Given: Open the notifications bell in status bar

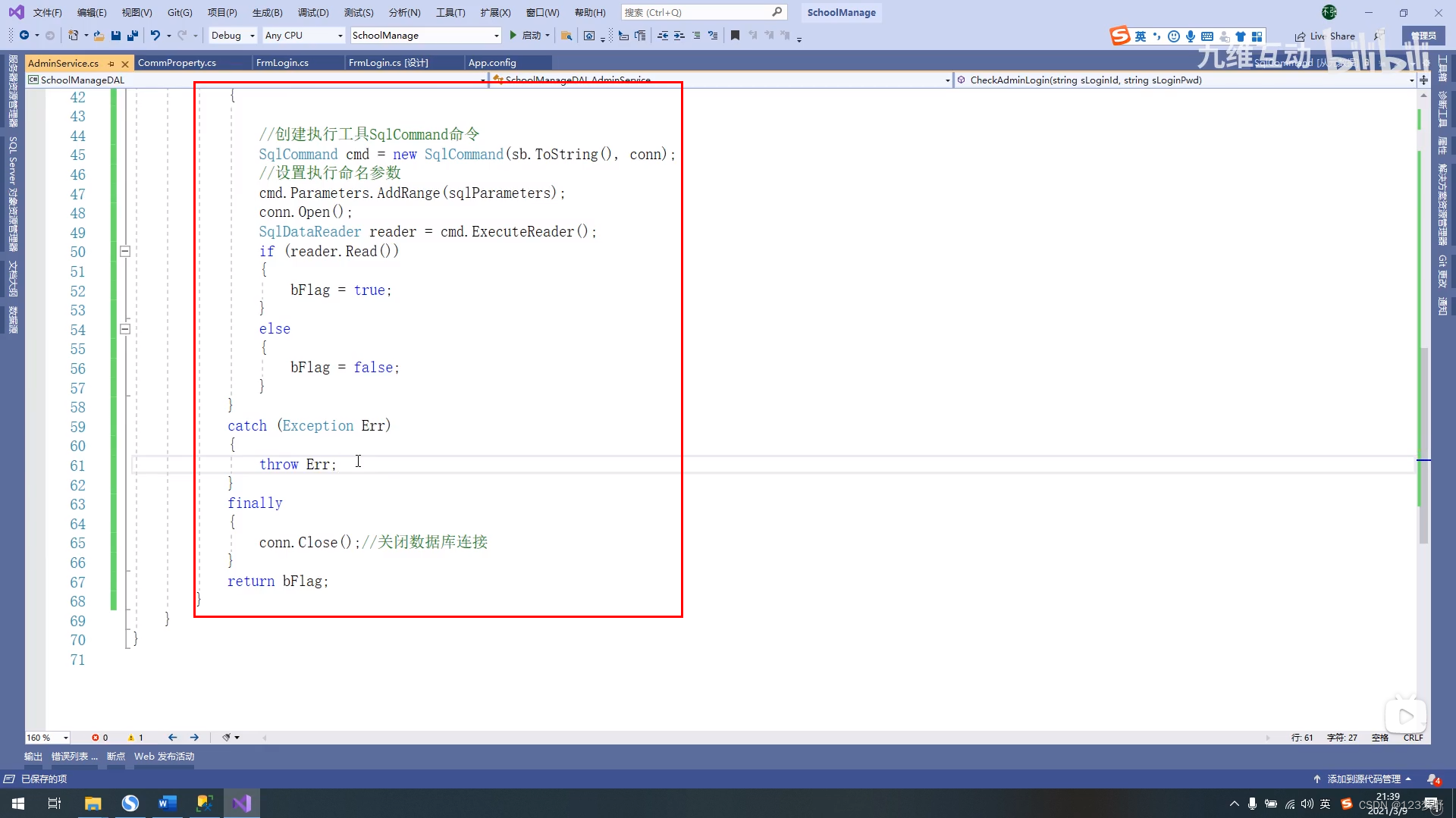Looking at the screenshot, I should pyautogui.click(x=1432, y=779).
